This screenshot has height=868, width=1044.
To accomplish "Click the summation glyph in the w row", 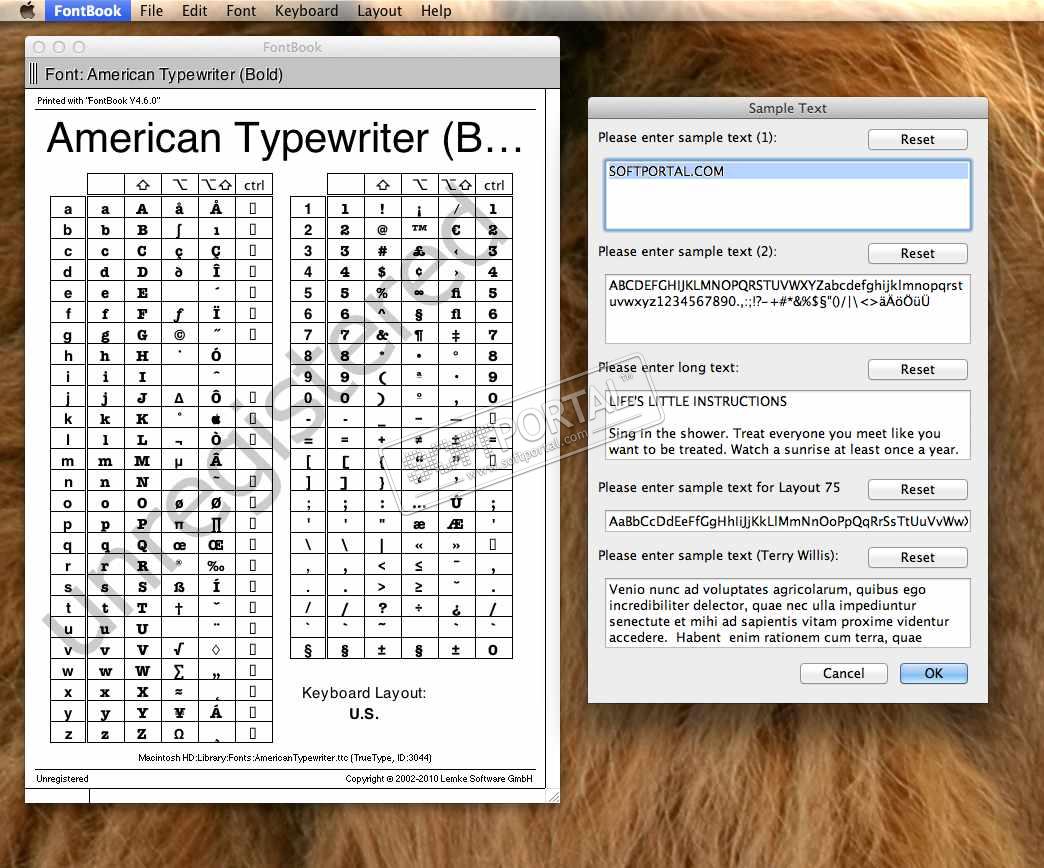I will [179, 670].
